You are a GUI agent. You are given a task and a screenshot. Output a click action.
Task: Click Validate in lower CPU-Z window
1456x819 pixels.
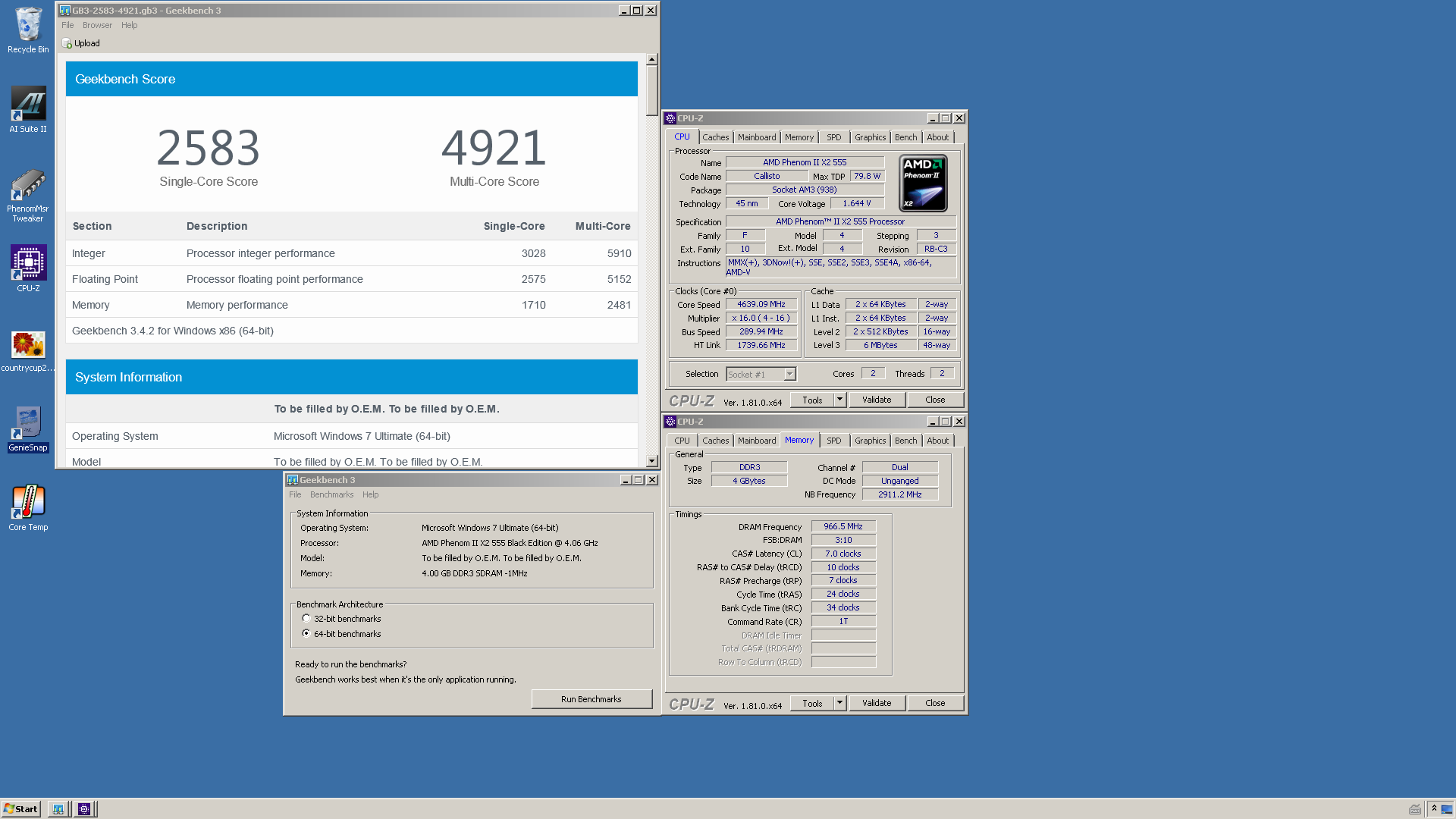[x=877, y=703]
